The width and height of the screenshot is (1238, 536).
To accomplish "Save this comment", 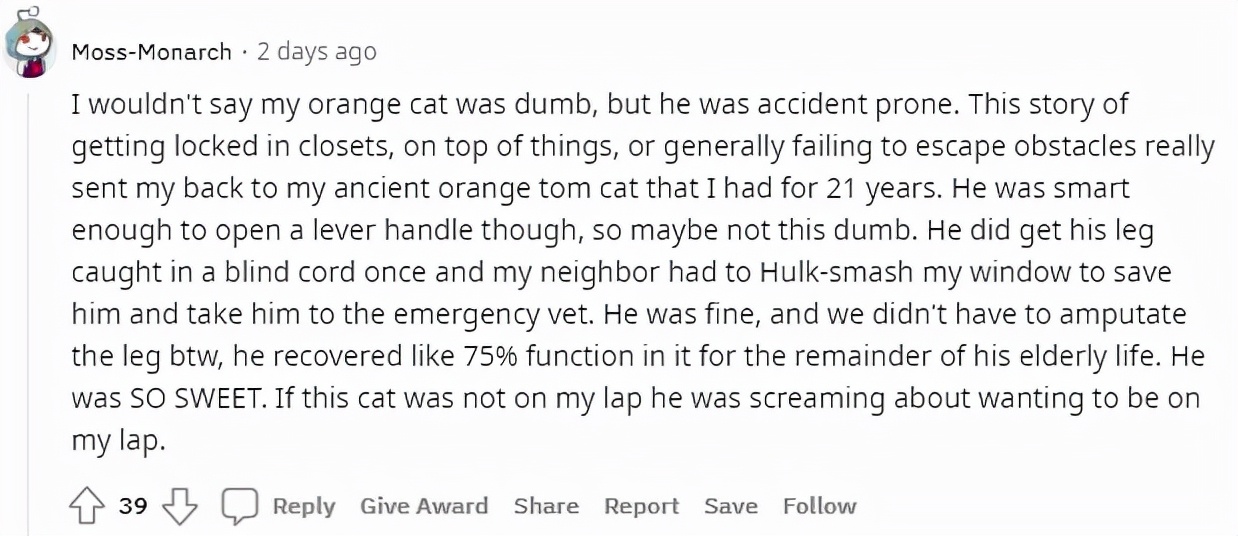I will [730, 506].
